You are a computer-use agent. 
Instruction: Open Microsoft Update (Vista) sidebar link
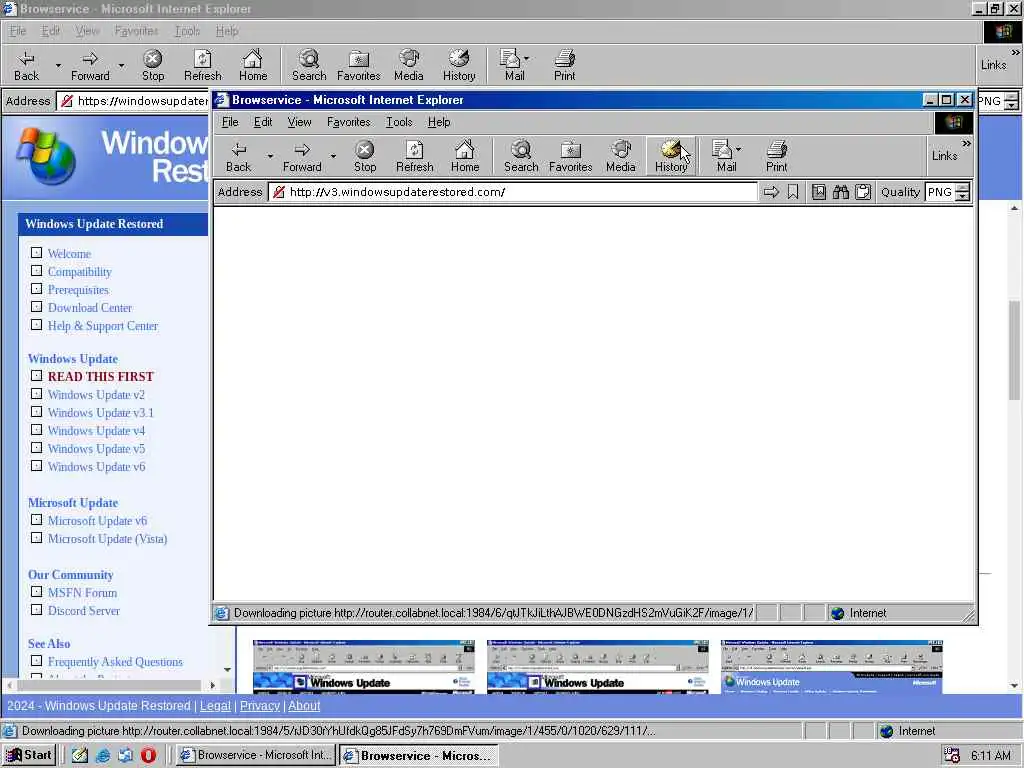click(107, 539)
